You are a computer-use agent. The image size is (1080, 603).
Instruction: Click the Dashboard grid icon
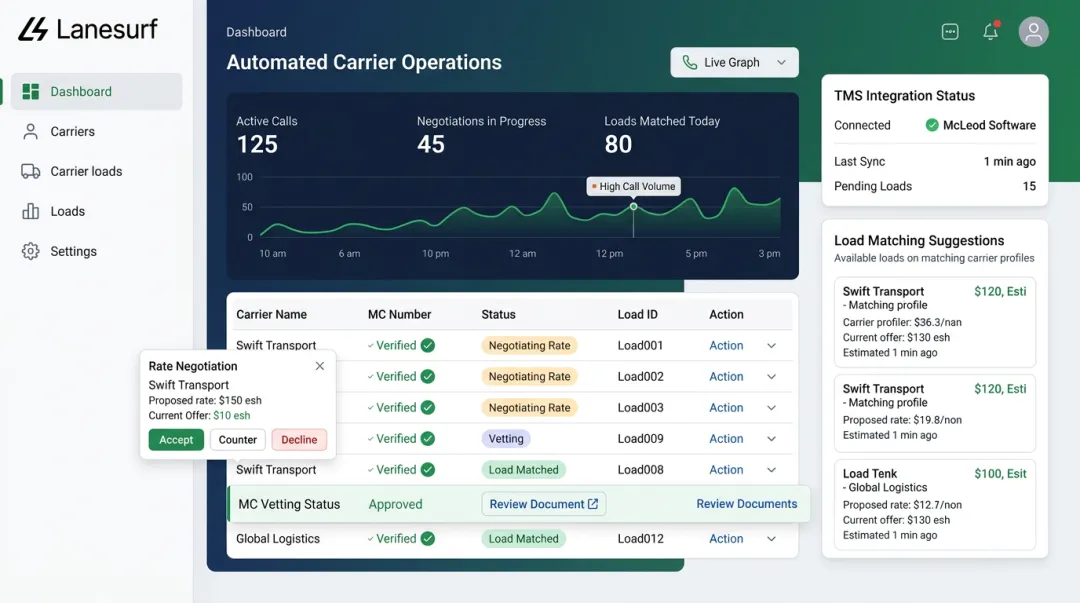tap(30, 92)
